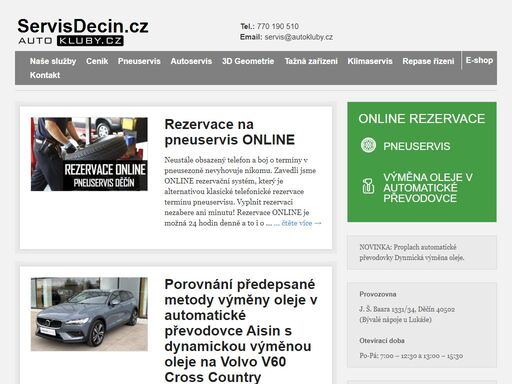
Task: Click the ONLINE REZERVACE heading
Action: 422,119
